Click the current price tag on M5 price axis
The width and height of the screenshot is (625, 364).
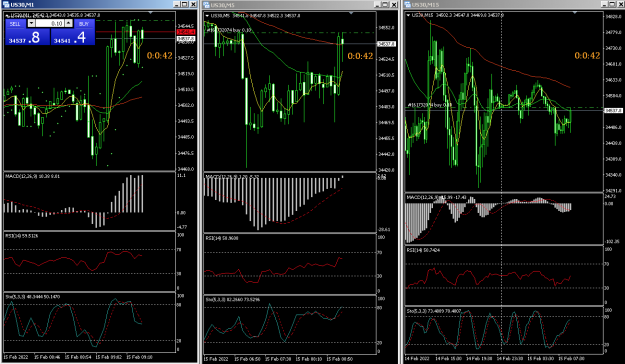386,44
